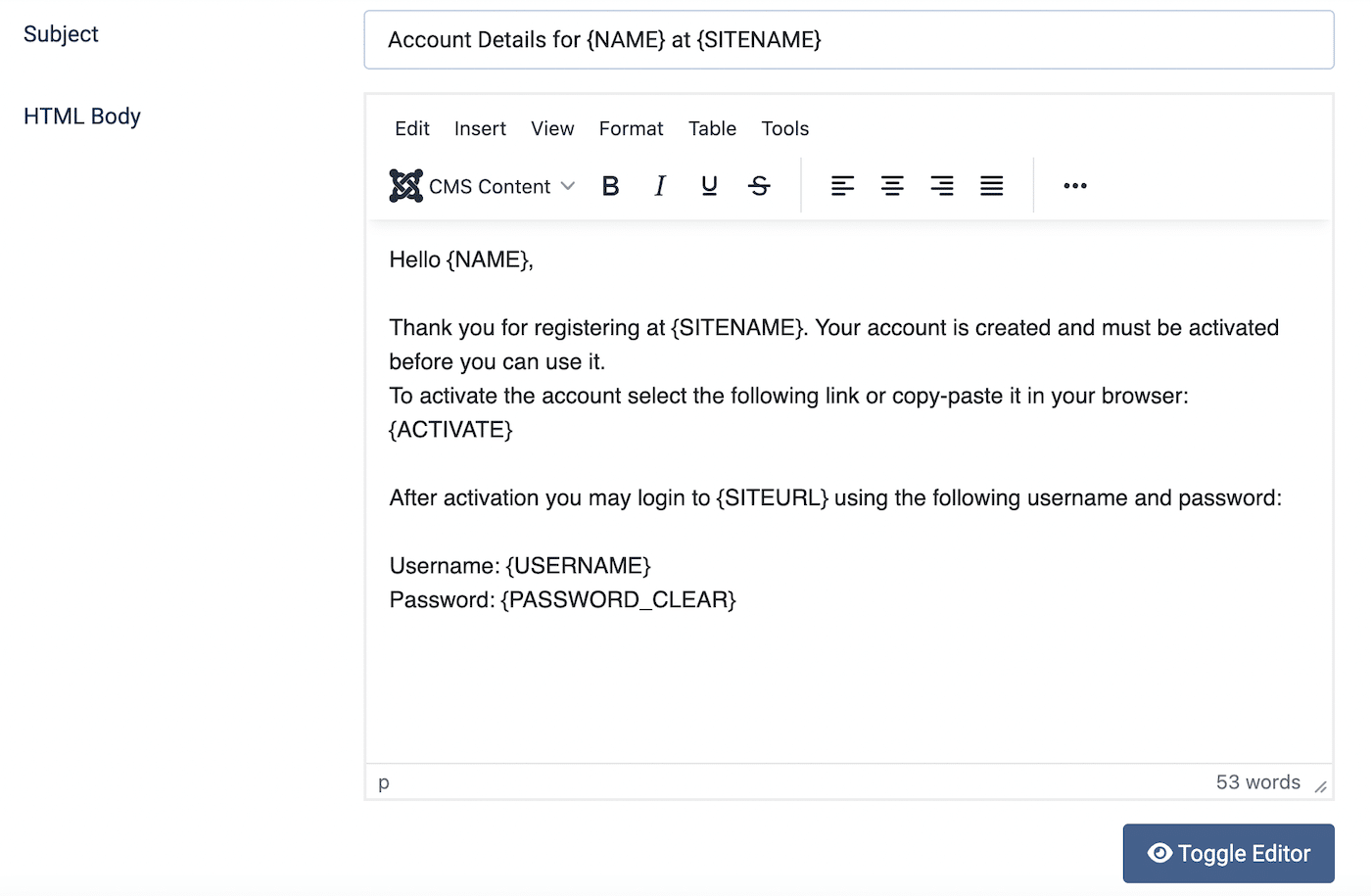Align text to the right
1371x896 pixels.
click(941, 185)
